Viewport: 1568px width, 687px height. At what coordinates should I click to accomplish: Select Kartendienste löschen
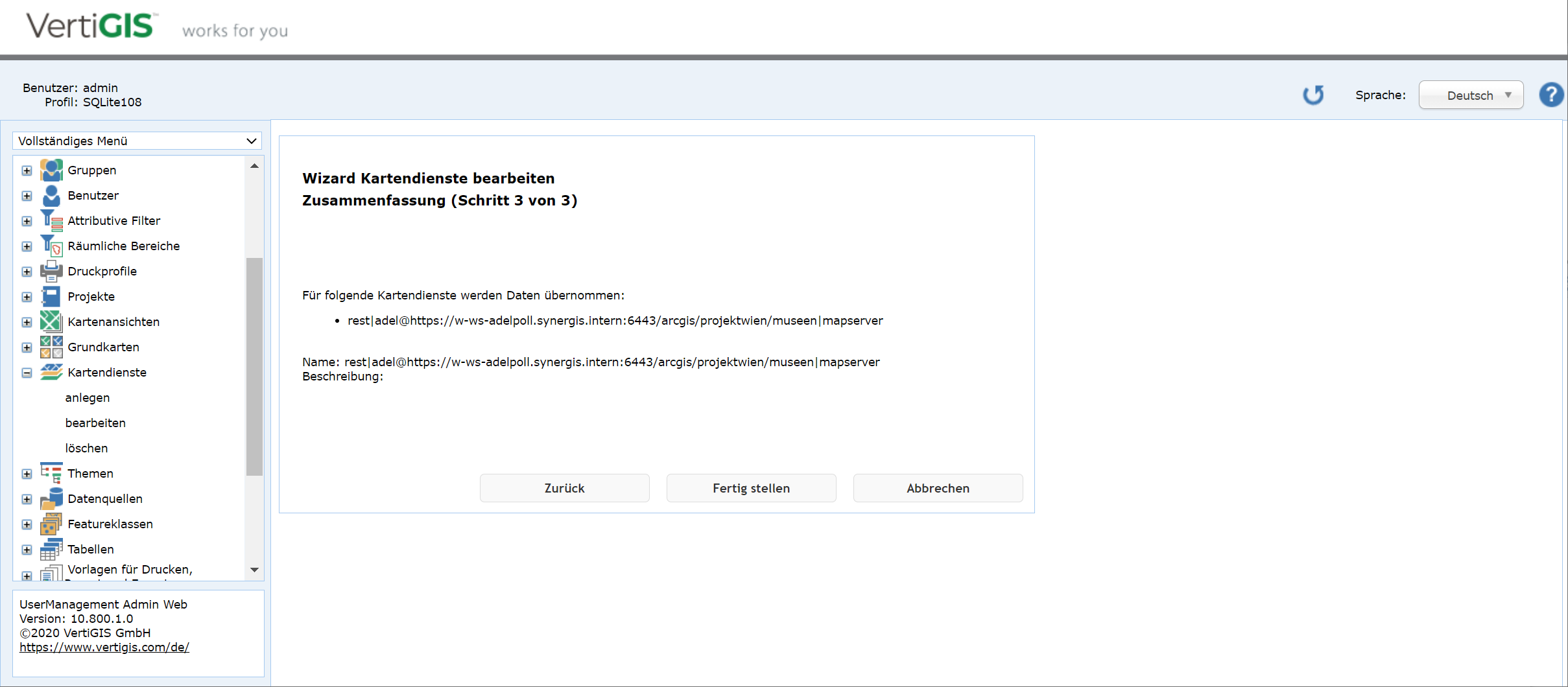click(x=86, y=448)
